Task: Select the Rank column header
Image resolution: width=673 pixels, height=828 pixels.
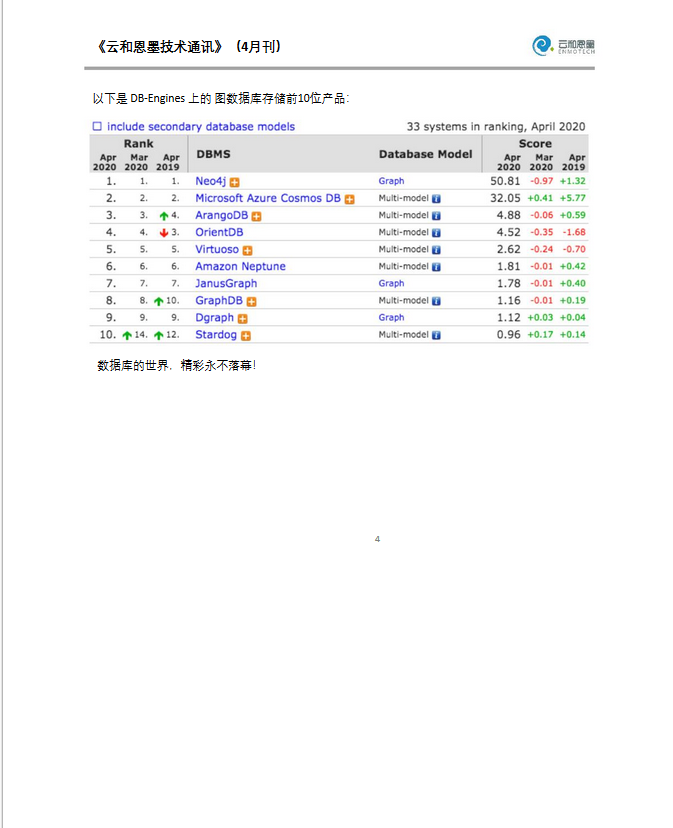Action: coord(138,144)
